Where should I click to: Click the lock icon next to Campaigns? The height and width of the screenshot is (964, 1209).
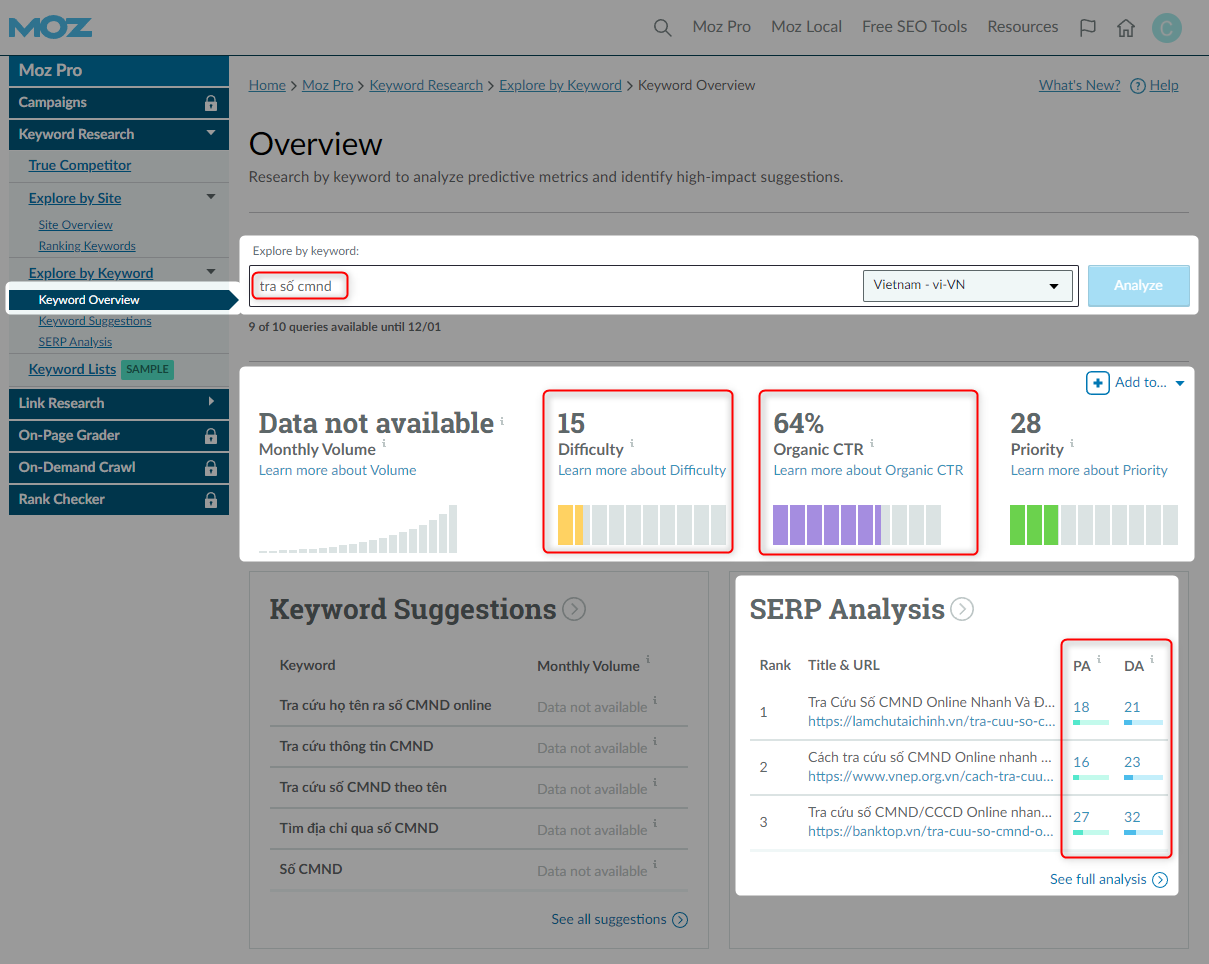point(211,102)
